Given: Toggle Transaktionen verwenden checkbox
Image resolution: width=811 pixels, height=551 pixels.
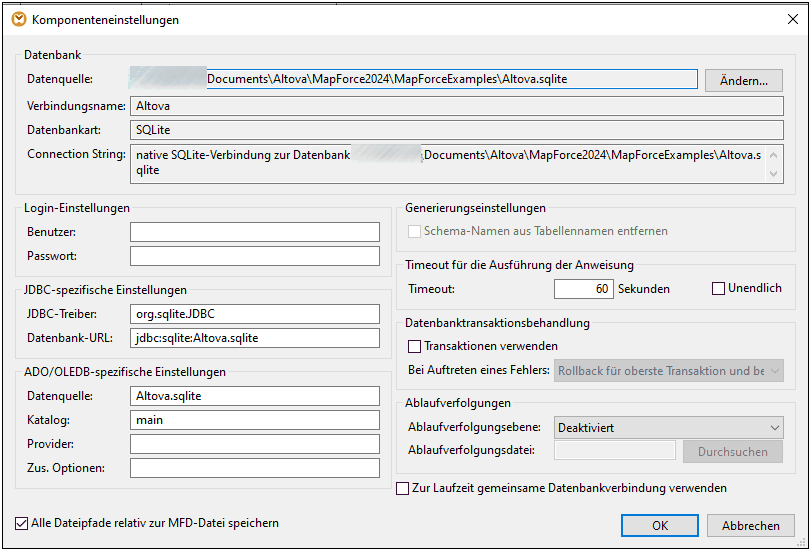Looking at the screenshot, I should click(415, 346).
